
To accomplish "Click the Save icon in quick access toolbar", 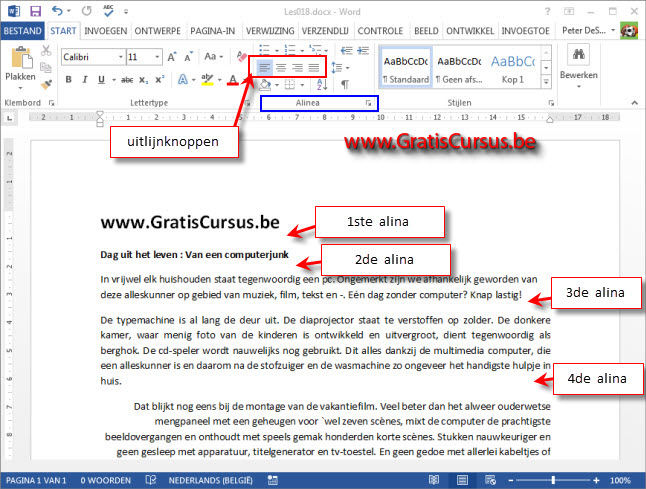I will pyautogui.click(x=36, y=11).
